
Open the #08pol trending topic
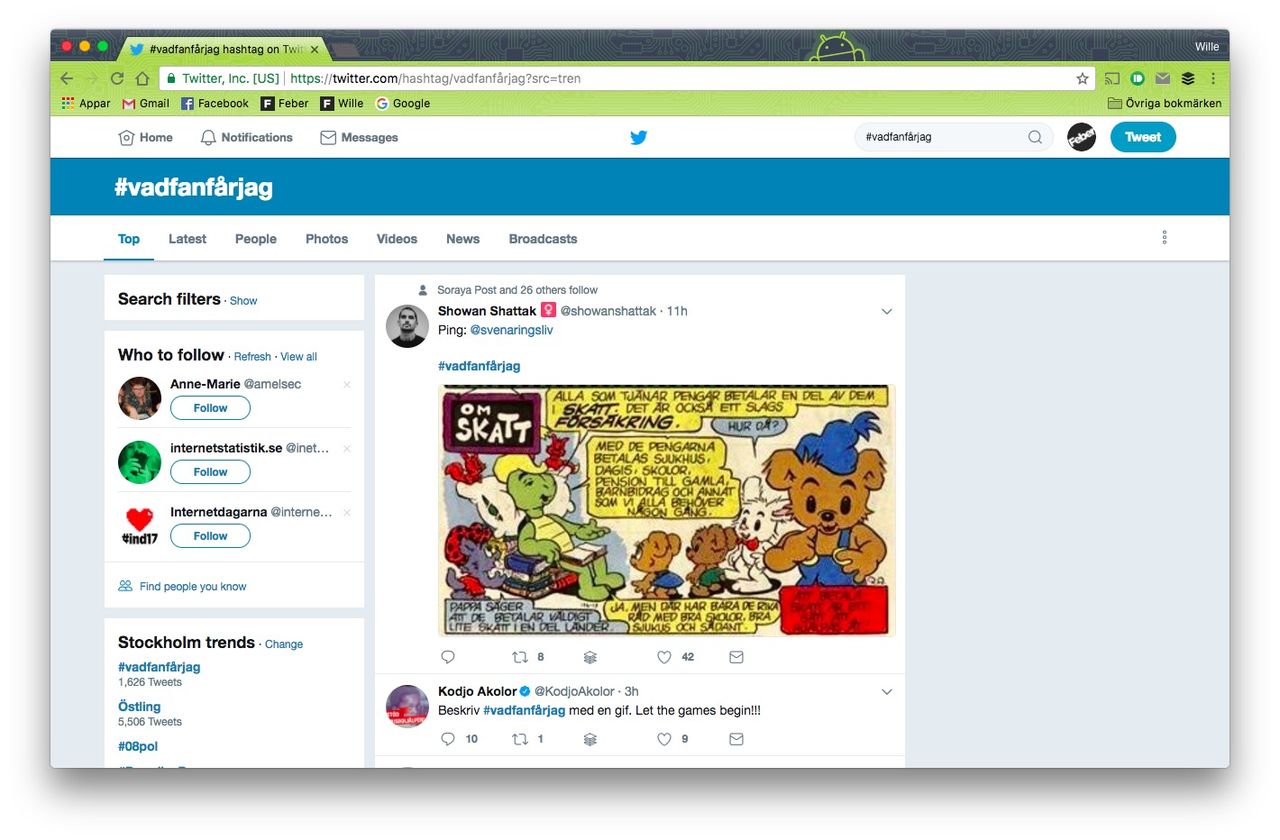pos(136,746)
